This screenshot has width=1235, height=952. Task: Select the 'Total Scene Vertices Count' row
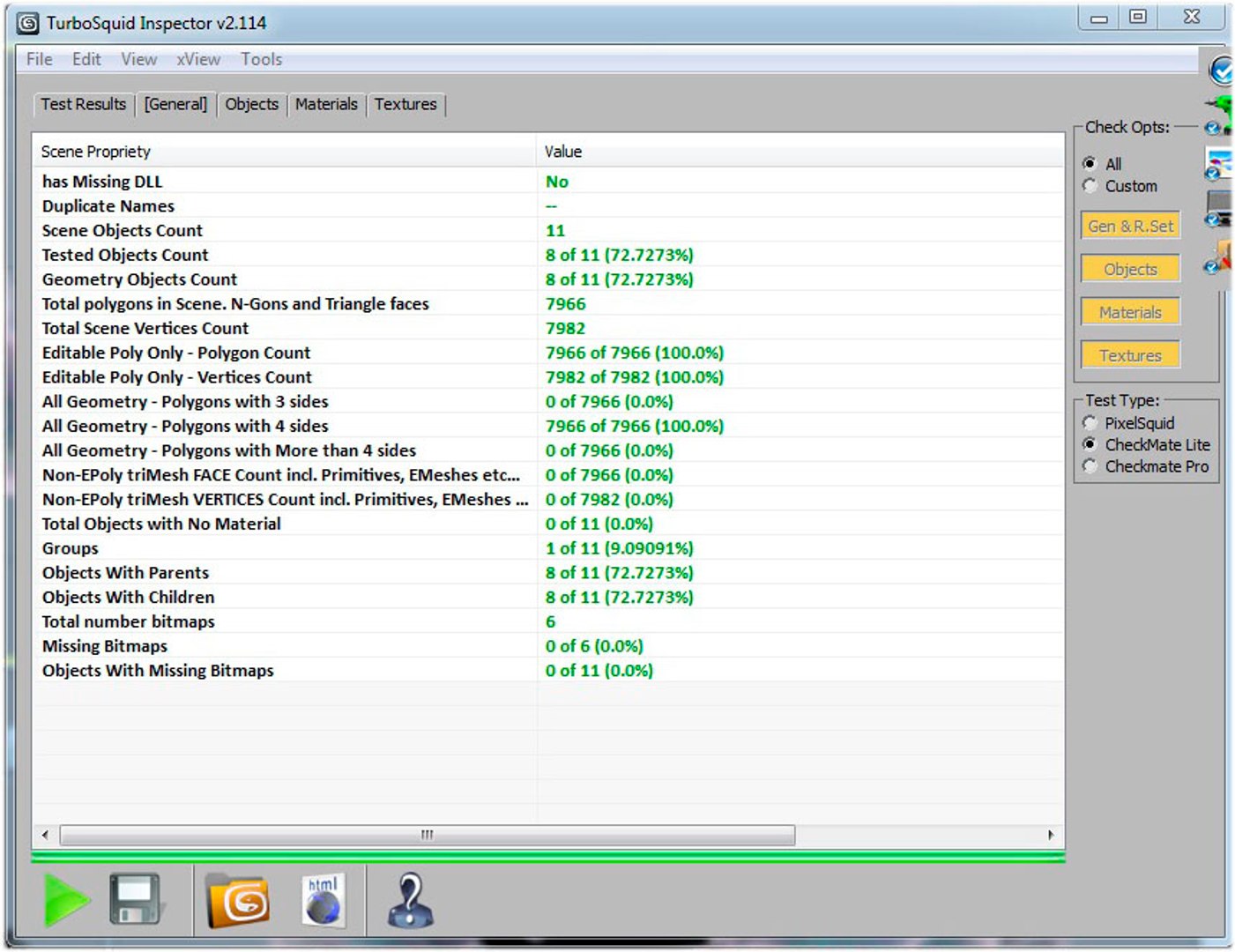pos(548,329)
